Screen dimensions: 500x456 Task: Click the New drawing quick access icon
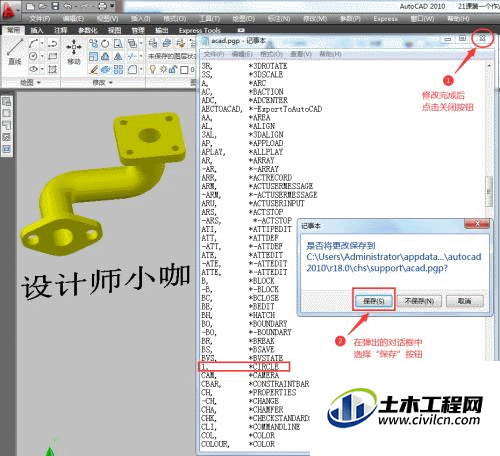click(x=30, y=6)
